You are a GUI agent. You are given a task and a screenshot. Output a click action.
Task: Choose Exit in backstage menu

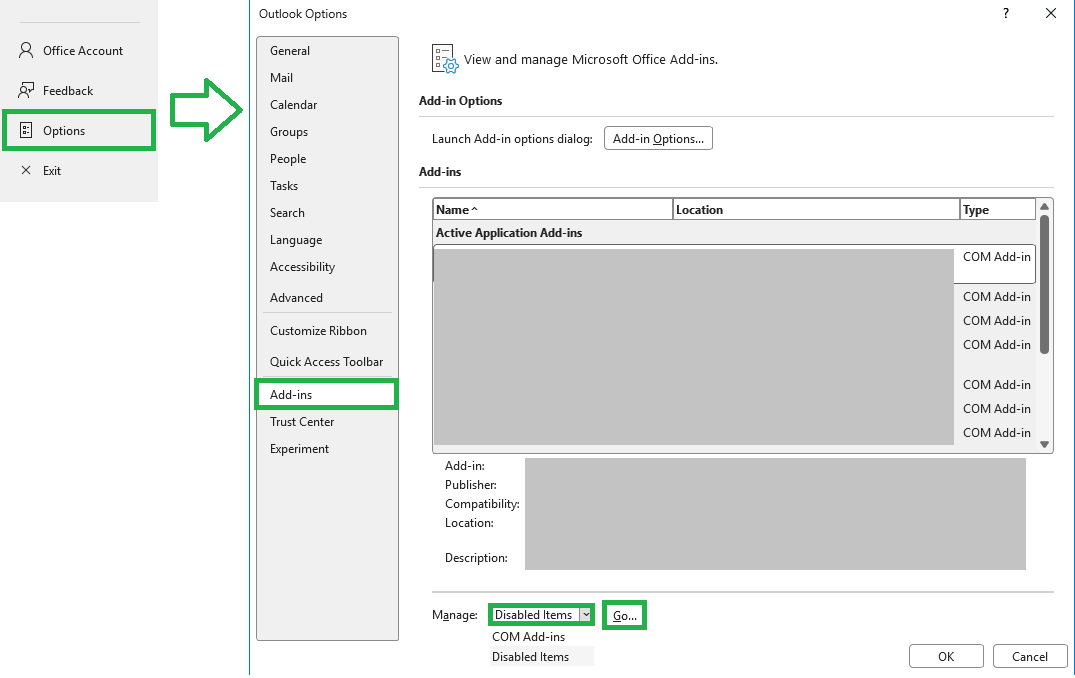click(x=79, y=171)
